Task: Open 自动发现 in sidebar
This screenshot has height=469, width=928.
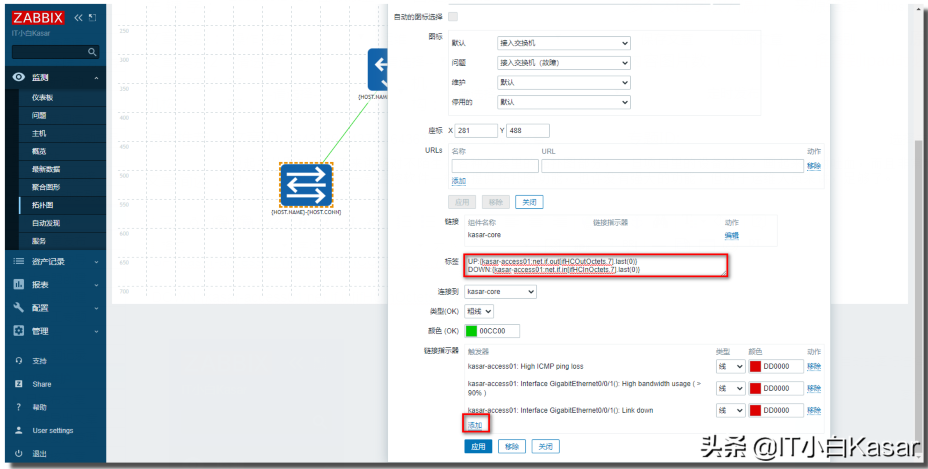Action: (46, 223)
